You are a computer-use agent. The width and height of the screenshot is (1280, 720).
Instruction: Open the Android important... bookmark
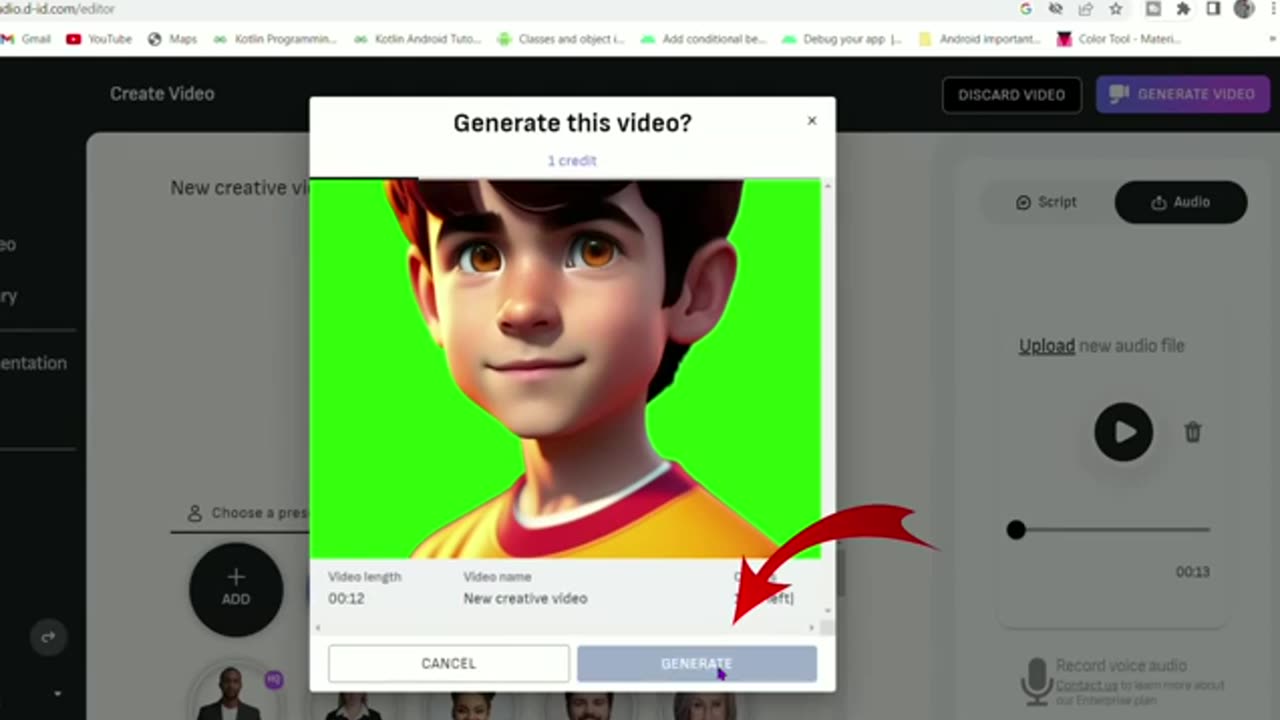coord(980,39)
